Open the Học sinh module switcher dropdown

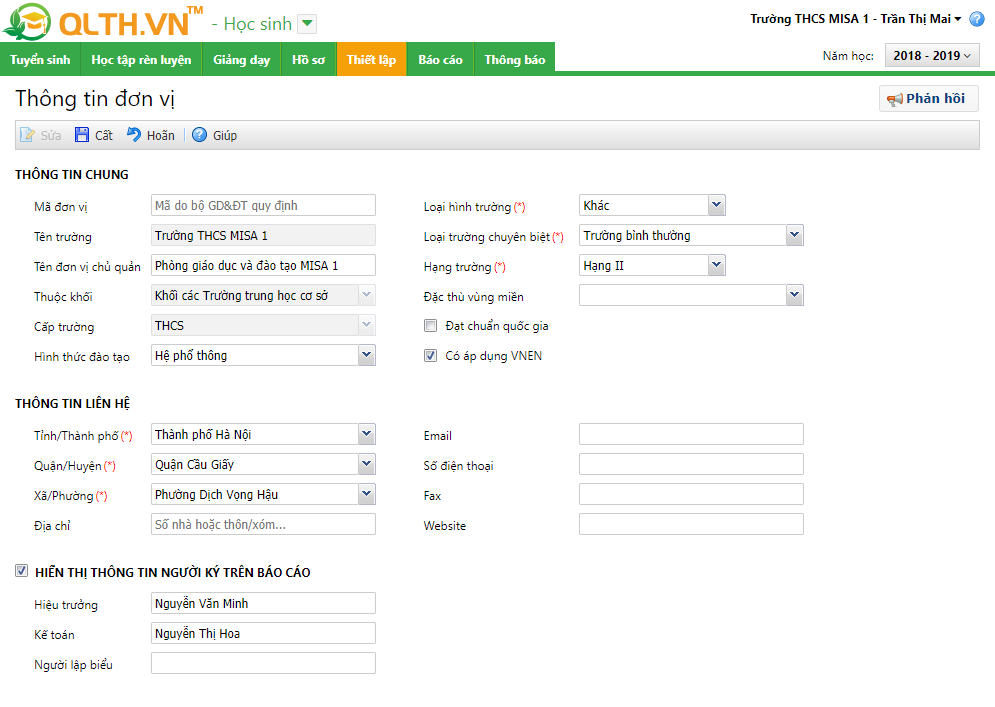[307, 24]
